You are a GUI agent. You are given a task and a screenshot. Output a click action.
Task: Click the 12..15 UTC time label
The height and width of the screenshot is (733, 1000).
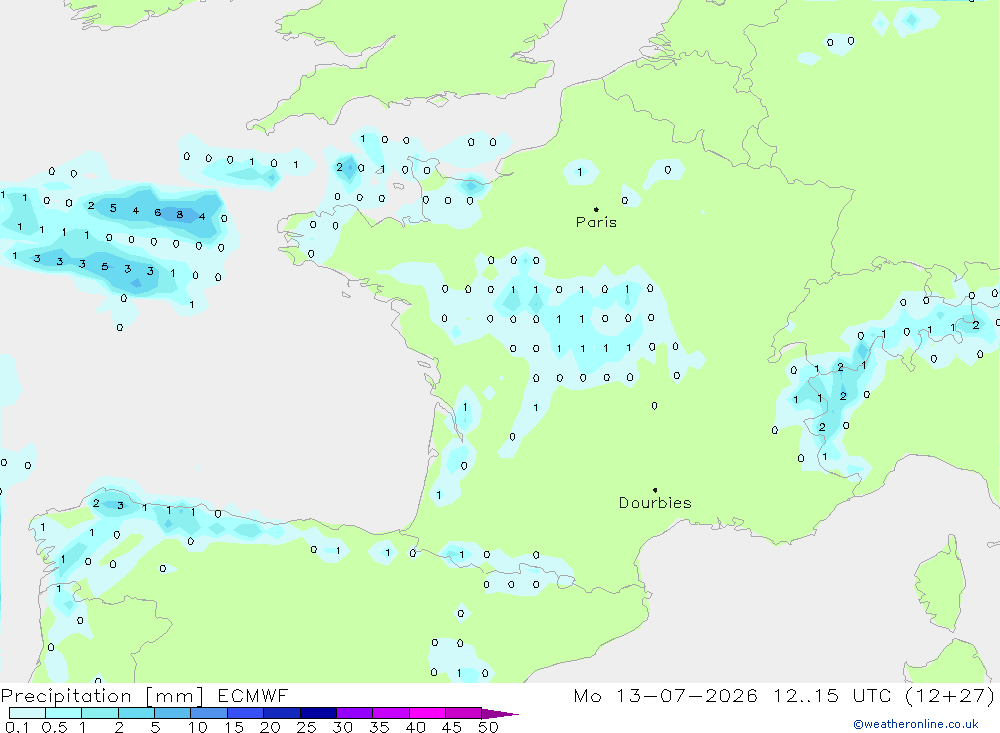point(832,695)
